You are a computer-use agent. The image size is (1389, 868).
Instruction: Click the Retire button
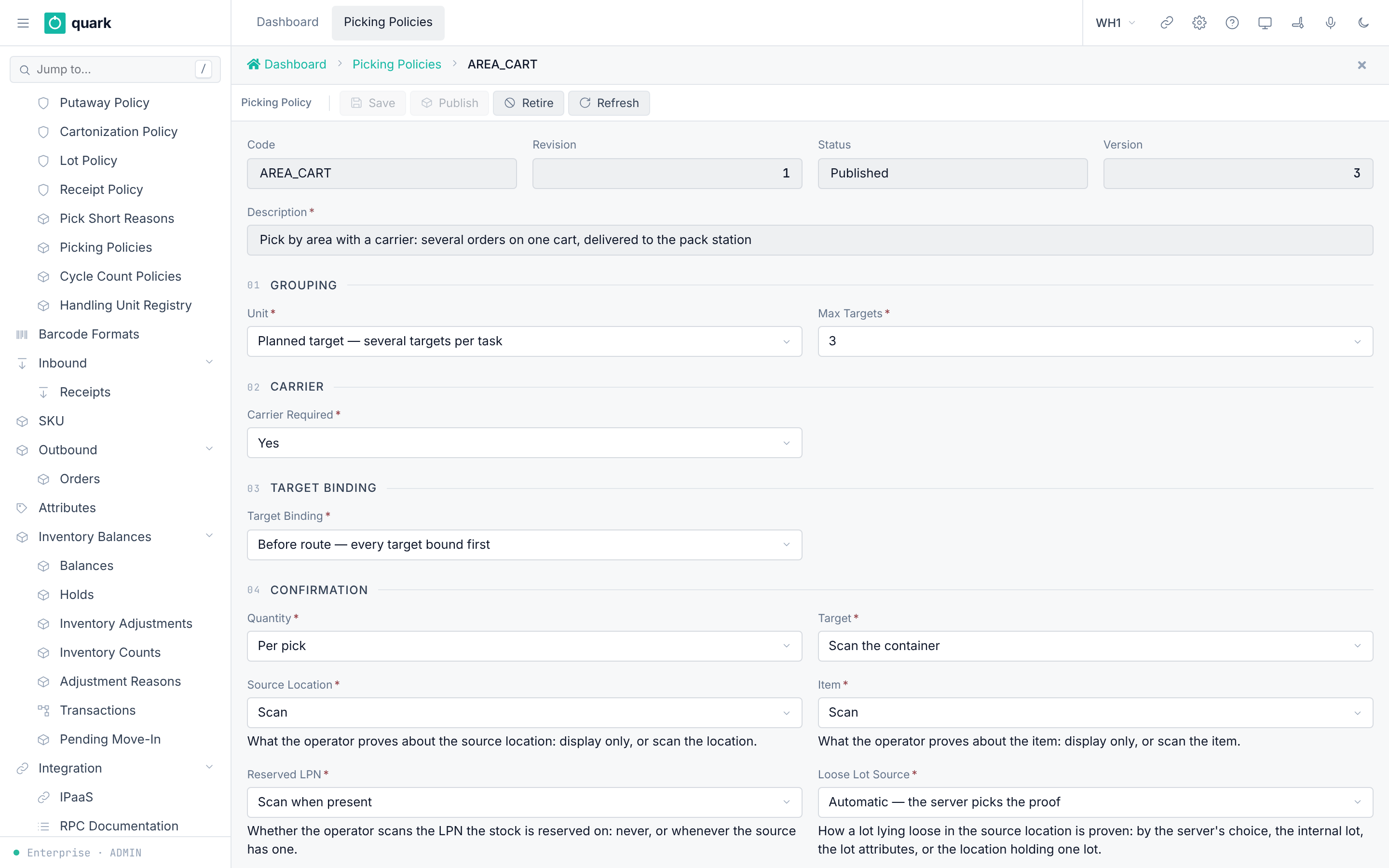click(x=528, y=103)
